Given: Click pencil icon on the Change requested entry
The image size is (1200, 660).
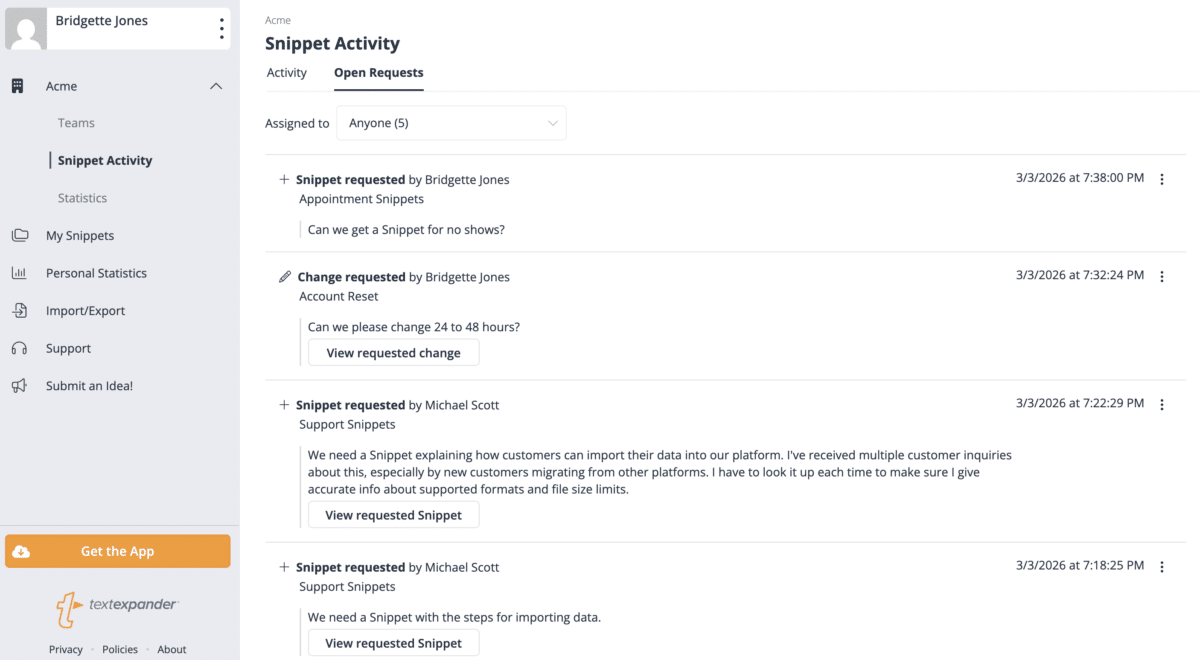Looking at the screenshot, I should tap(285, 277).
